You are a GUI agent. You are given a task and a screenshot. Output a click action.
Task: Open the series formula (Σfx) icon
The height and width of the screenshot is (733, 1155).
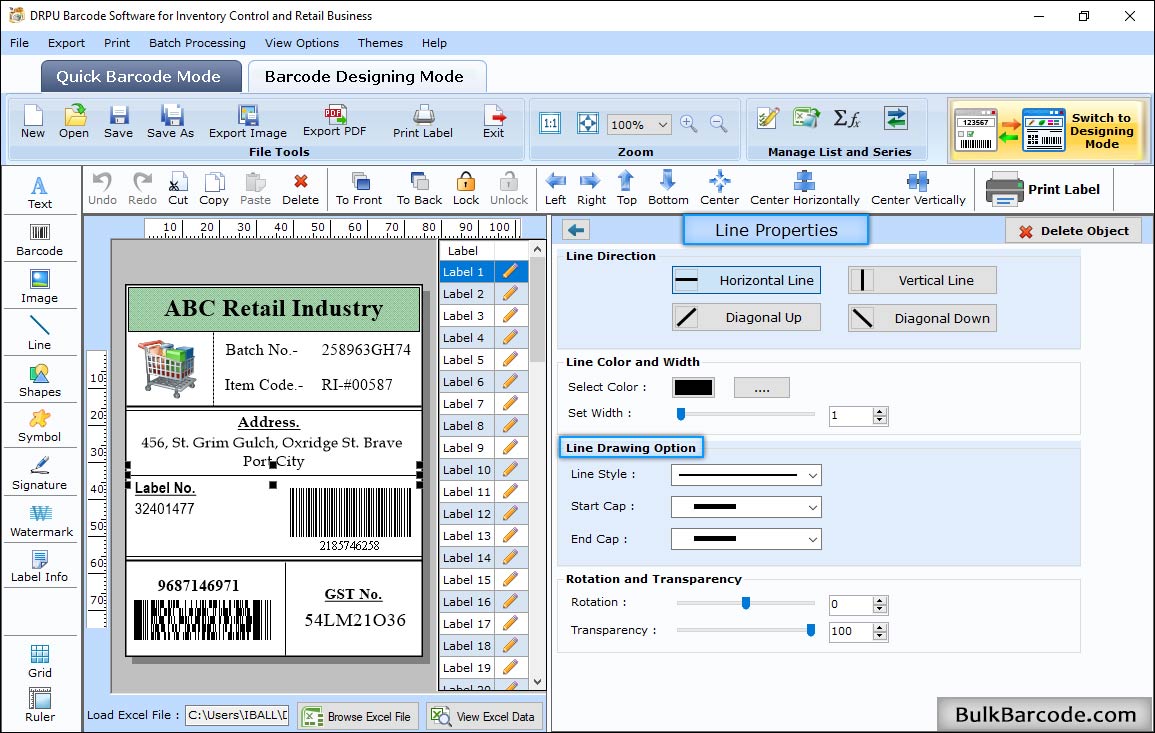tap(847, 118)
